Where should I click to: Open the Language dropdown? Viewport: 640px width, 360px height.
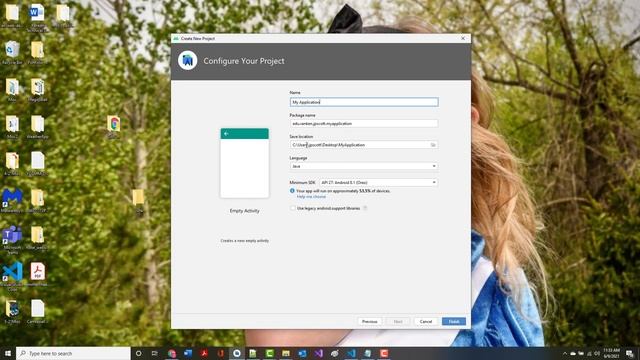(x=364, y=166)
